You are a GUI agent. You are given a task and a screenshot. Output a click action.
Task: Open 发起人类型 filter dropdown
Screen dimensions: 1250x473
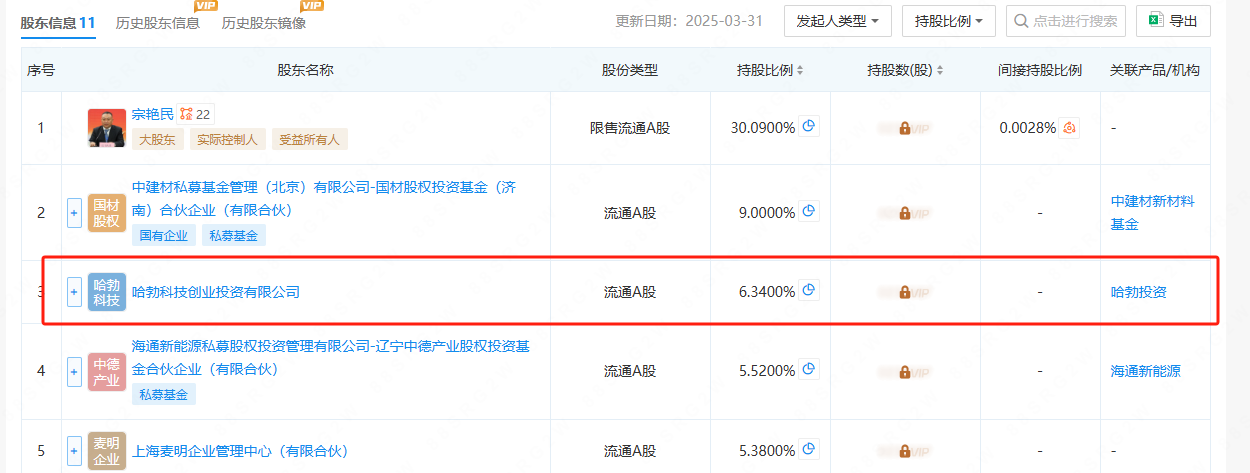pos(838,21)
